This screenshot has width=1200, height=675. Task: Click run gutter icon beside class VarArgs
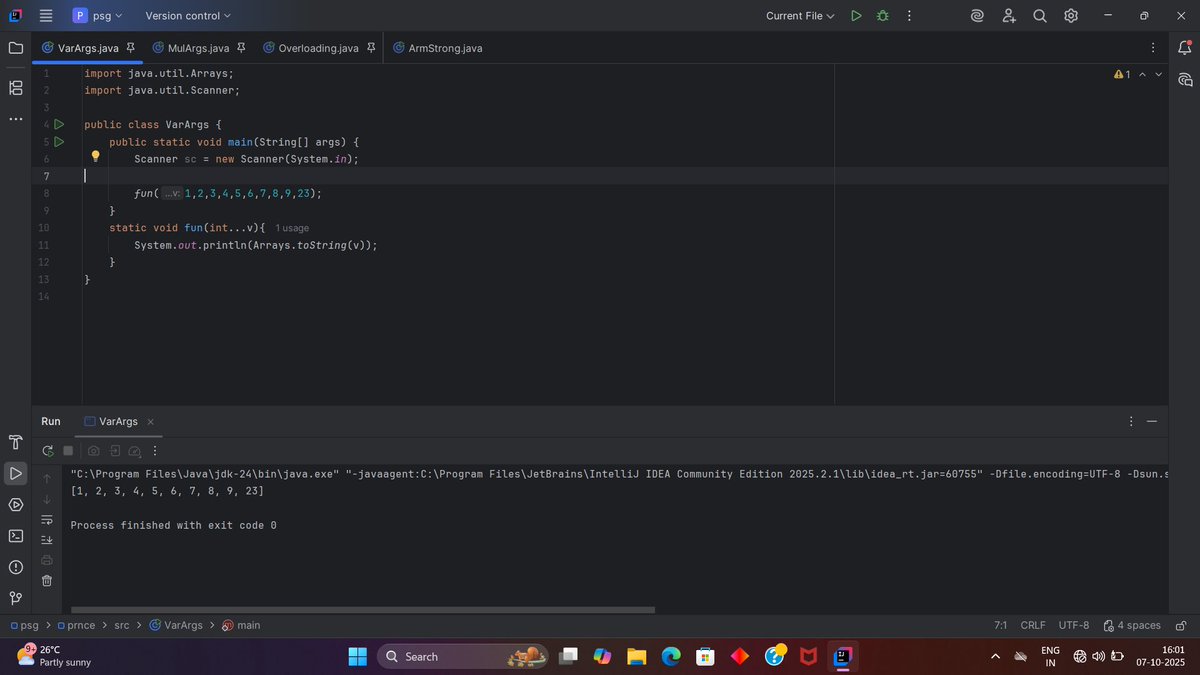(59, 125)
